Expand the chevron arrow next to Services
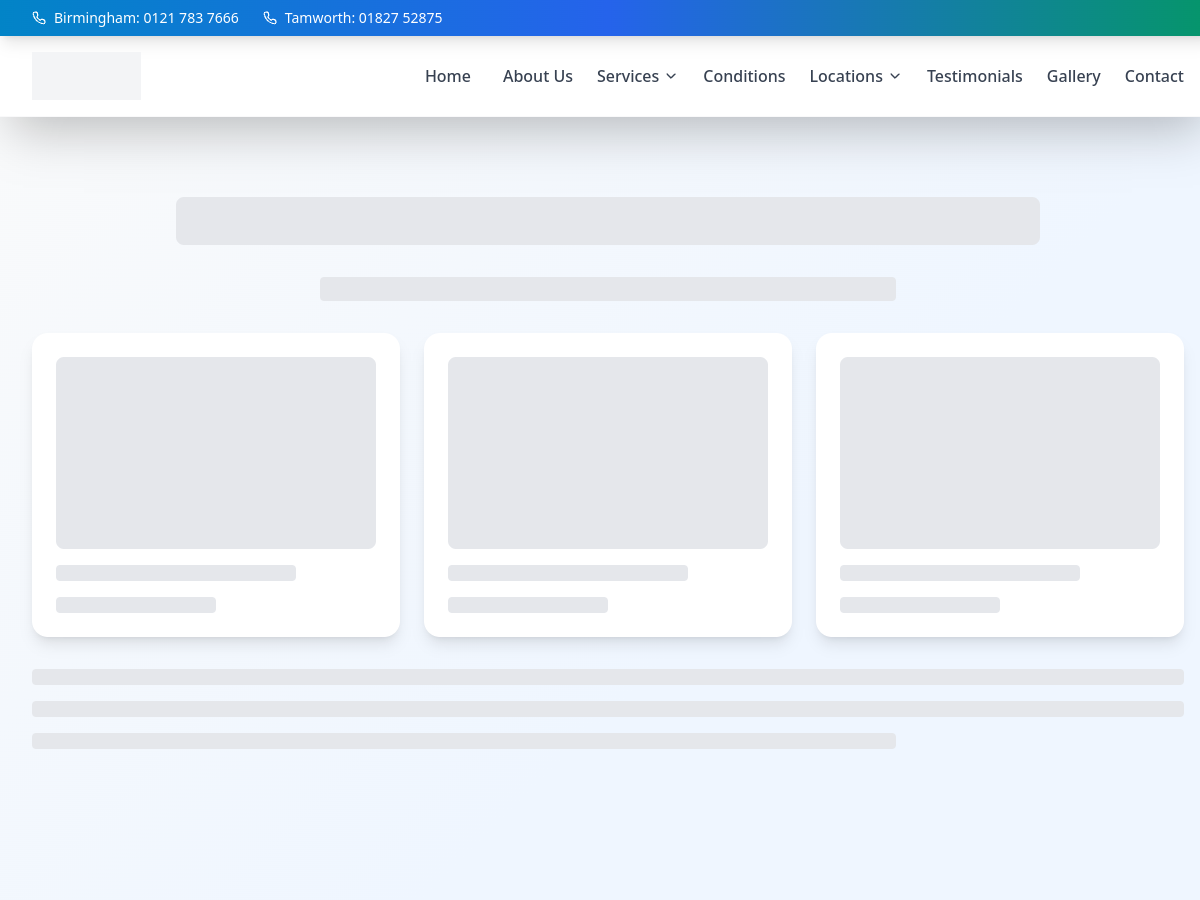The image size is (1200, 900). coord(671,76)
